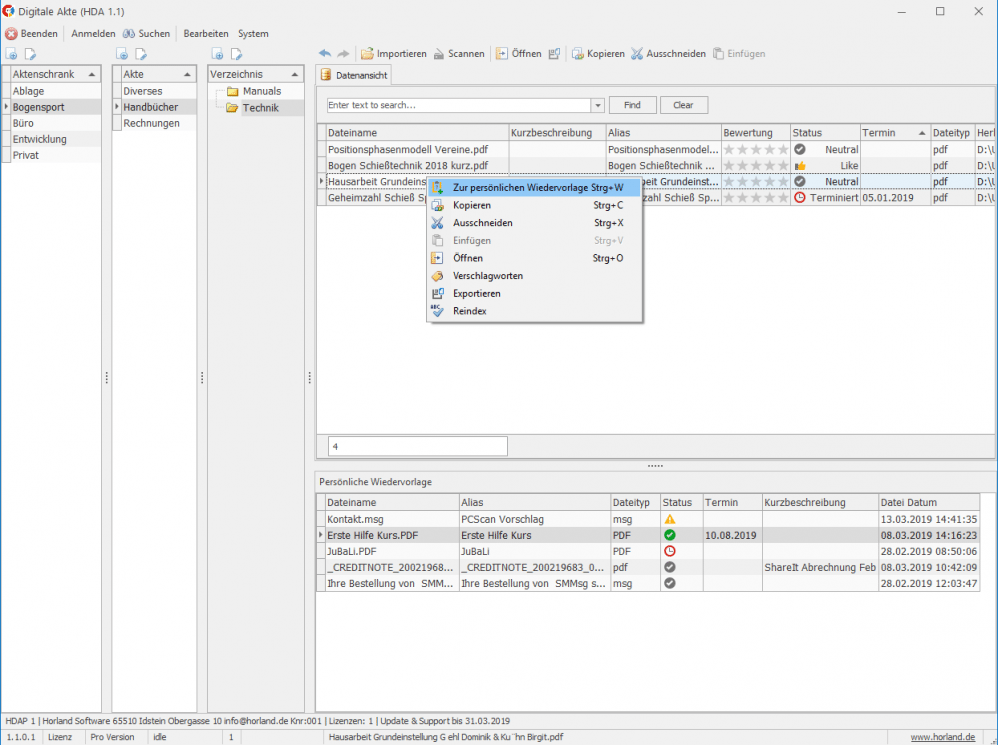
Task: Sort by Bewertung column header
Action: click(x=756, y=133)
